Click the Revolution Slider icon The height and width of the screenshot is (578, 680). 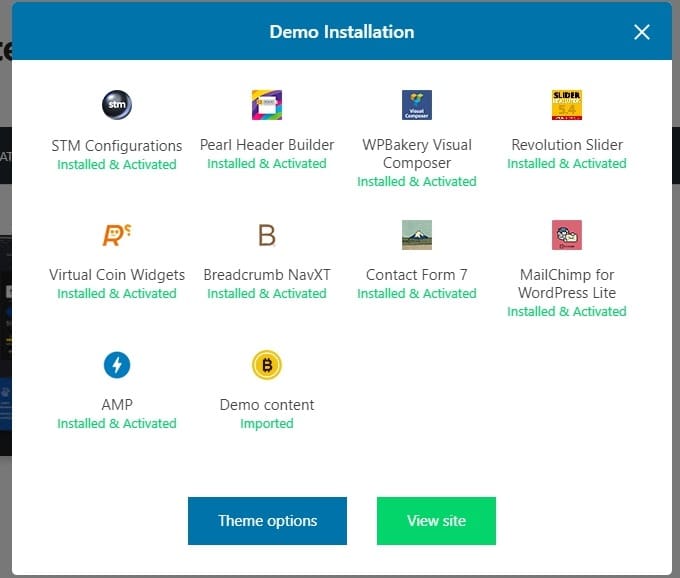coord(567,104)
